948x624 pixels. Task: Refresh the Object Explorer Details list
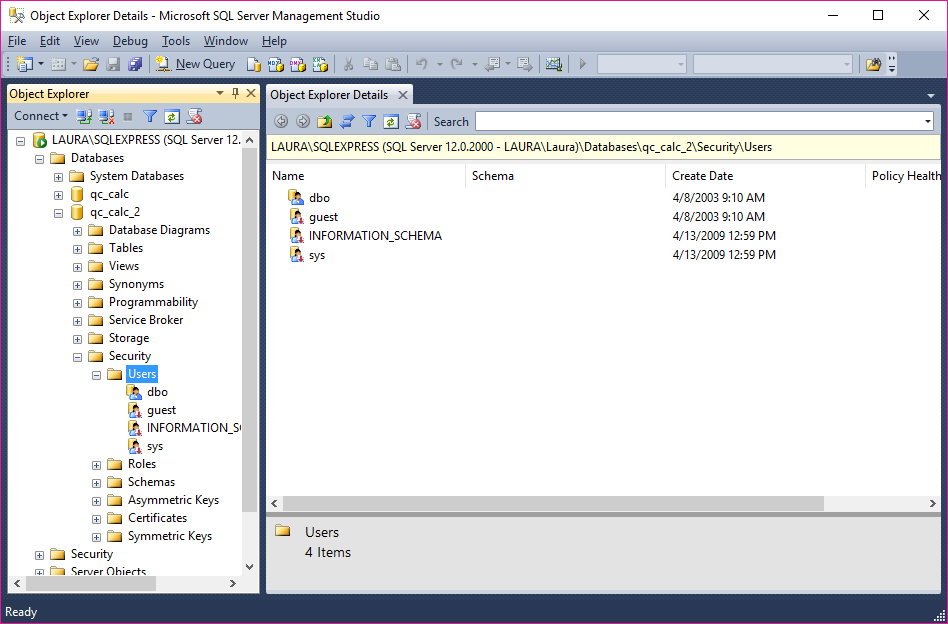click(x=391, y=122)
